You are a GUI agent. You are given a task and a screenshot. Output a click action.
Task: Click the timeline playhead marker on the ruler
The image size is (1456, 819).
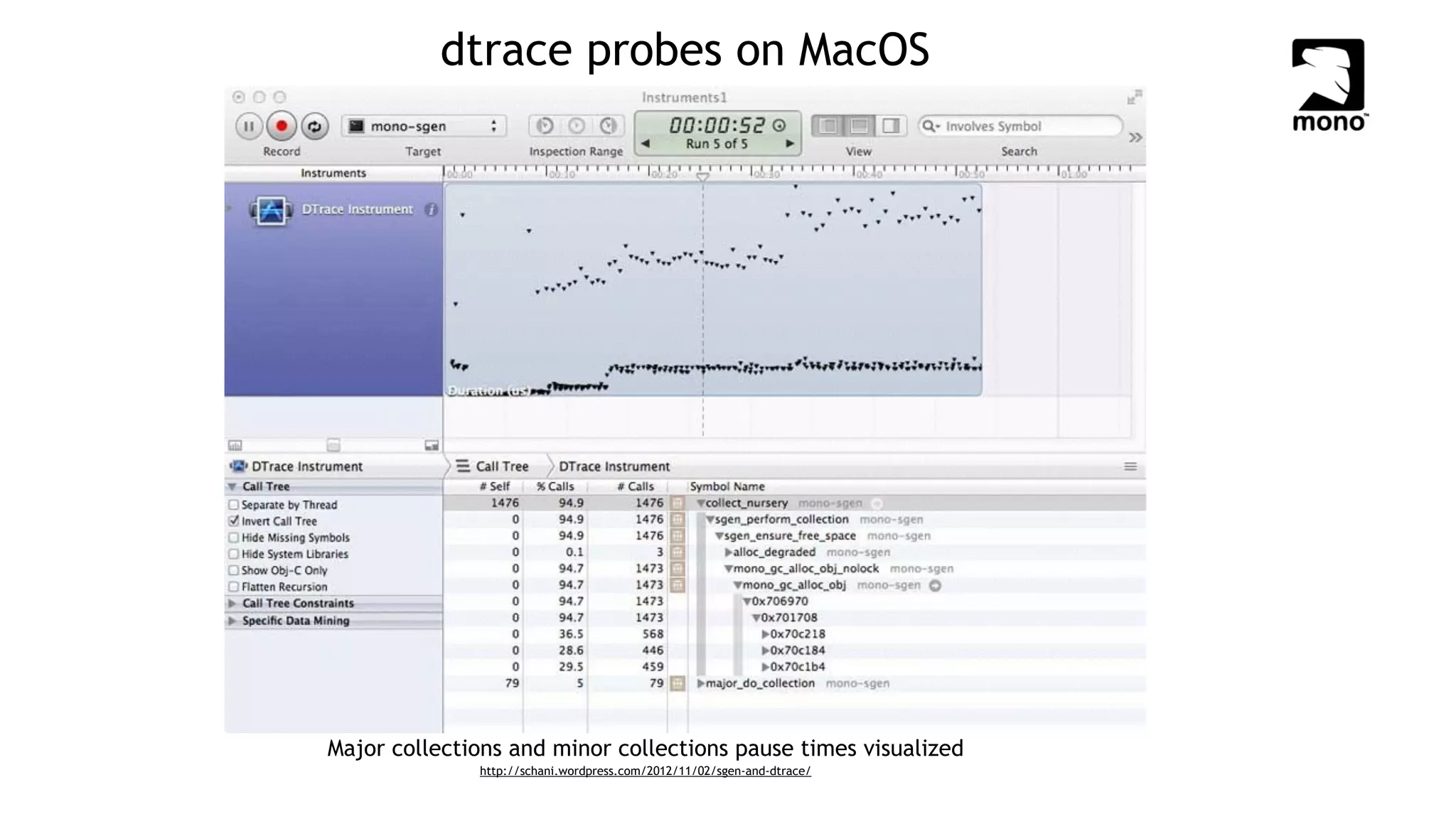[x=702, y=176]
